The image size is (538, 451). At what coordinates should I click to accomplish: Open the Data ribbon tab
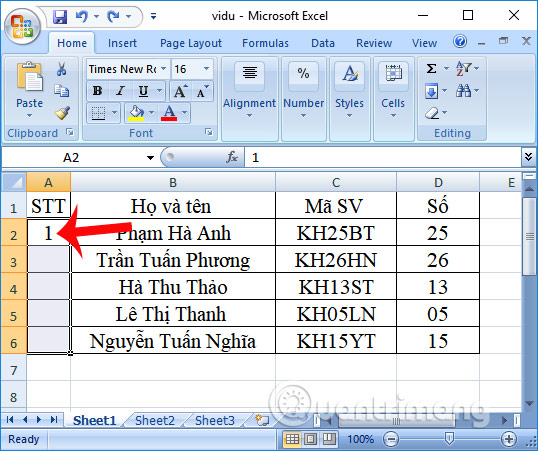point(323,43)
